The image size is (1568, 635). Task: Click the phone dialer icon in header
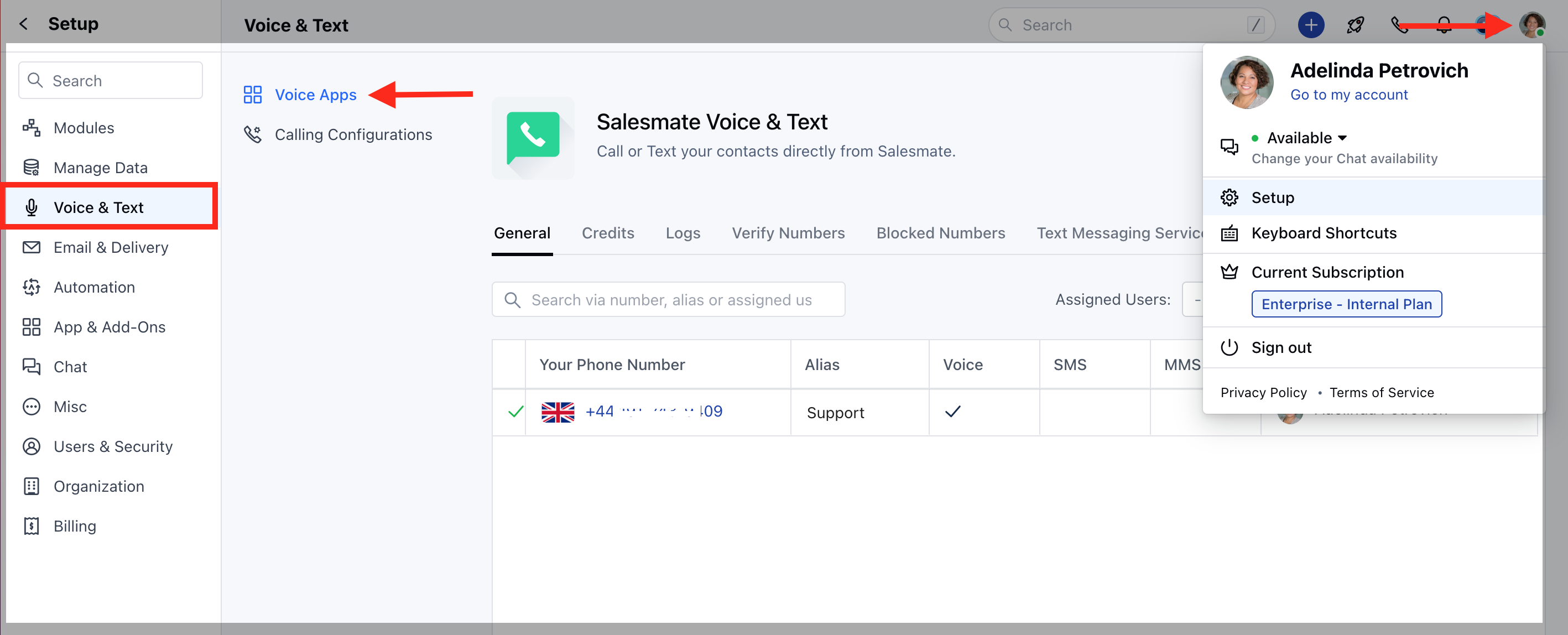coord(1398,25)
